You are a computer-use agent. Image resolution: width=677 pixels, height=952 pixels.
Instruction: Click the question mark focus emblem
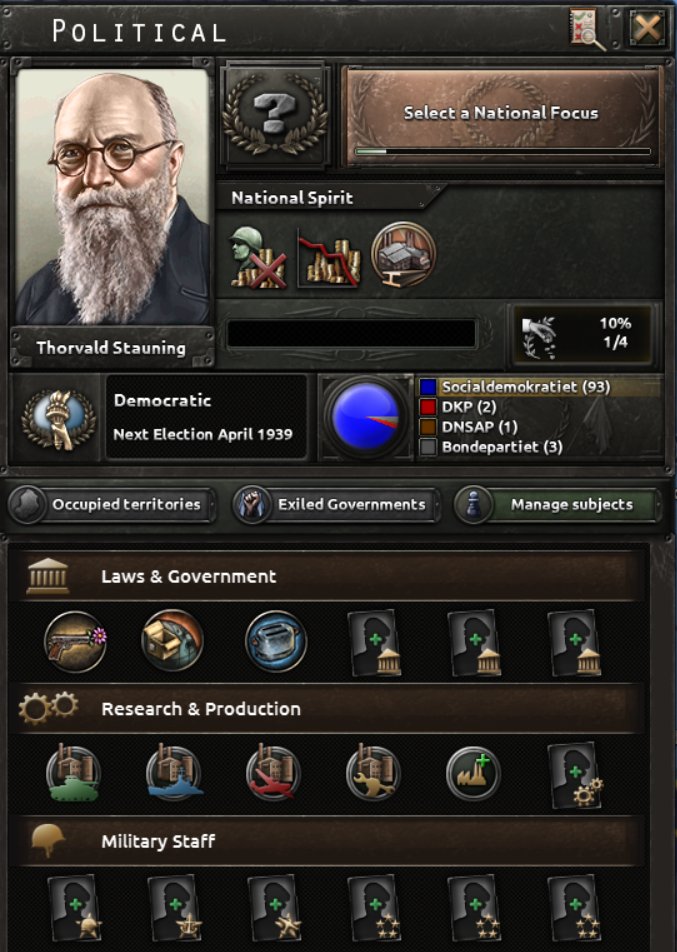(x=275, y=114)
